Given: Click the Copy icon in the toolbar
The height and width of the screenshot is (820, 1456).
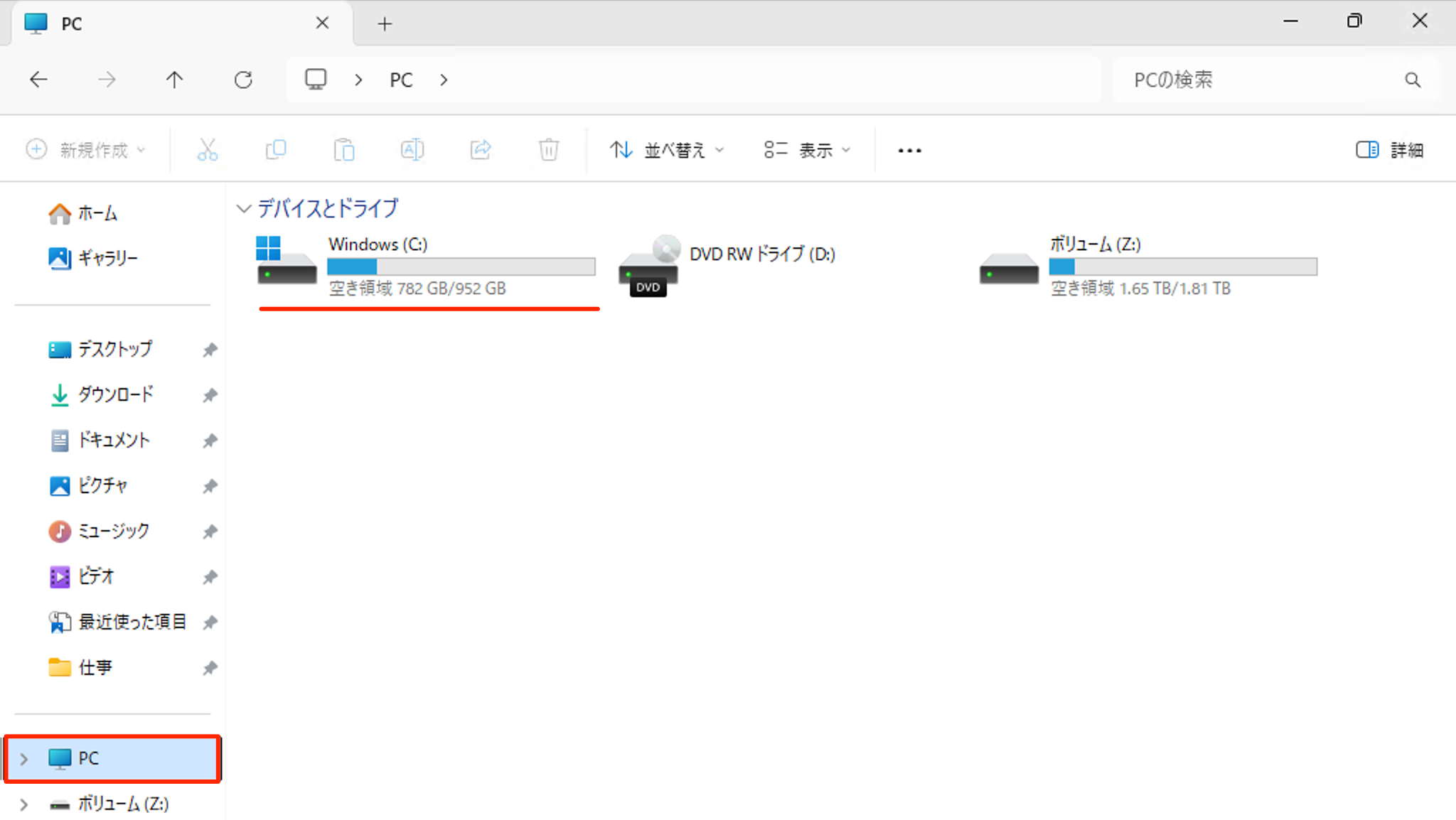Looking at the screenshot, I should 276,149.
